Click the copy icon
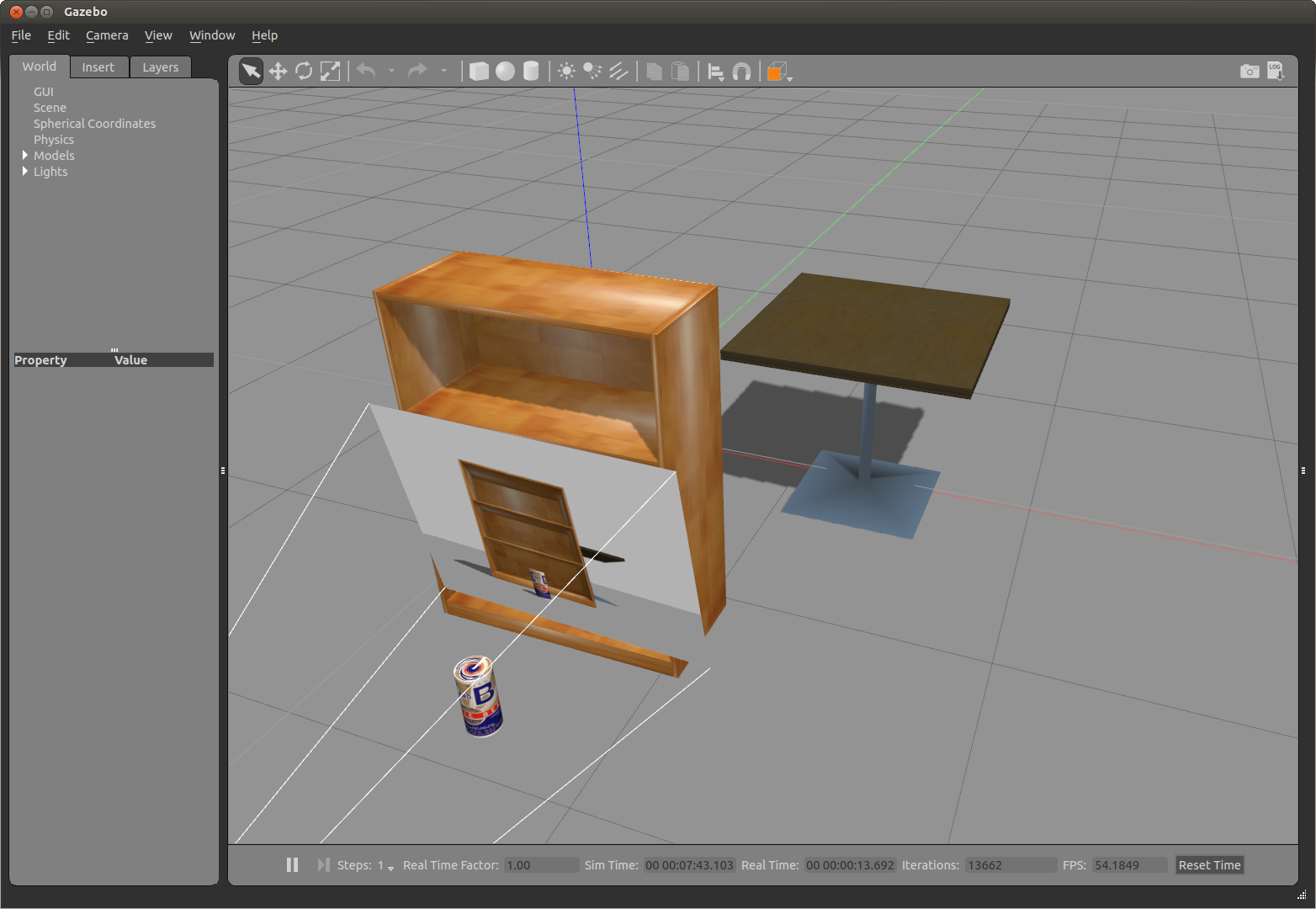The image size is (1316, 909). tap(655, 72)
